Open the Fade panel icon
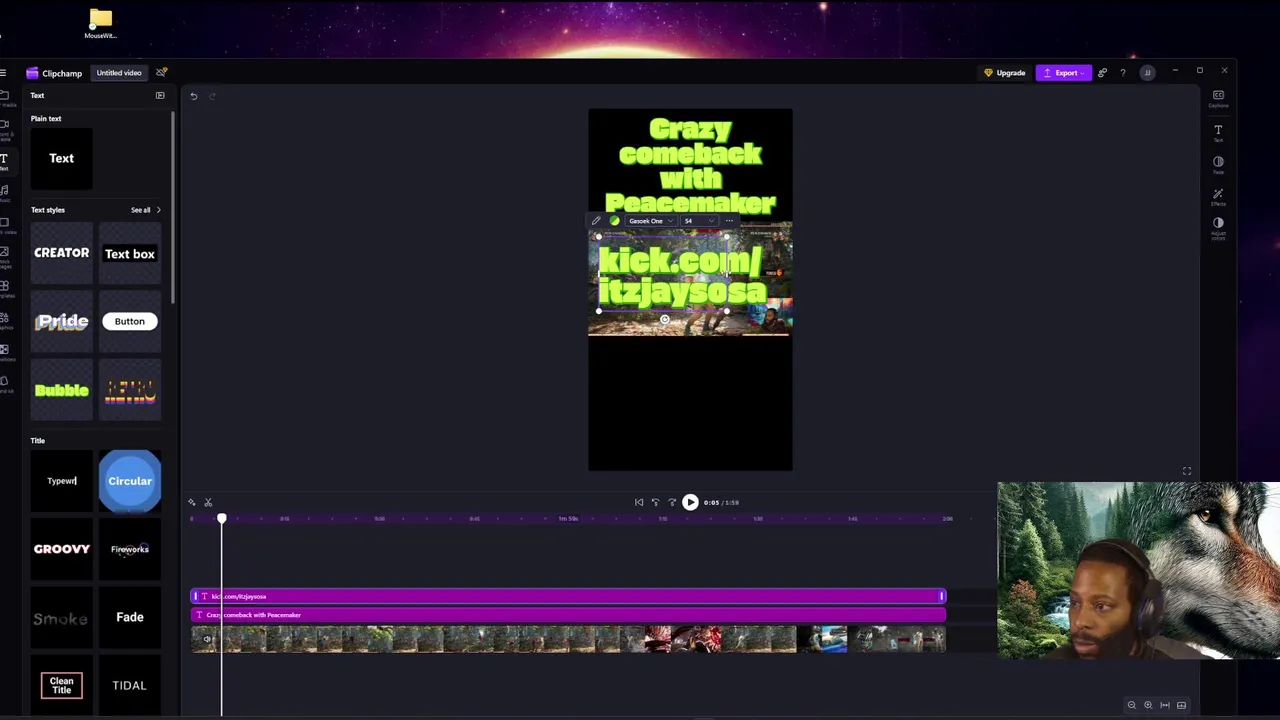 (1218, 163)
